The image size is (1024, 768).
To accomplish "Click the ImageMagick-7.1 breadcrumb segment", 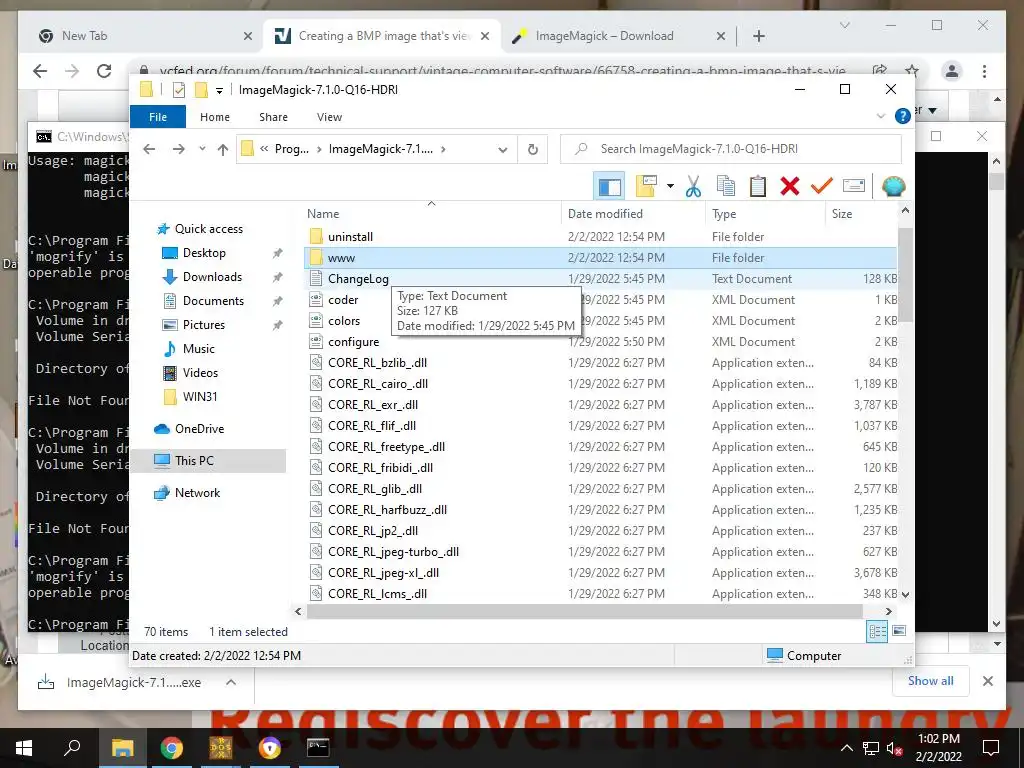I will tap(381, 150).
